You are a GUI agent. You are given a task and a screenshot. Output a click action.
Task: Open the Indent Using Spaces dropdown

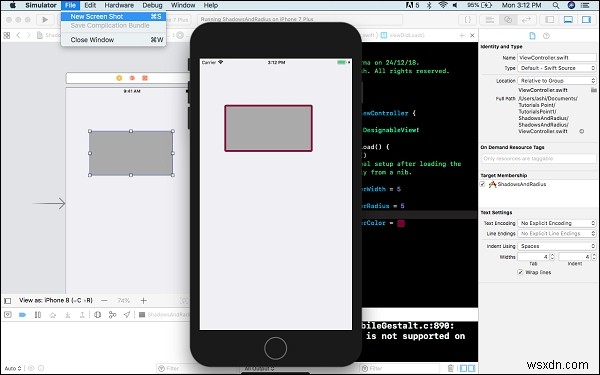click(x=557, y=246)
